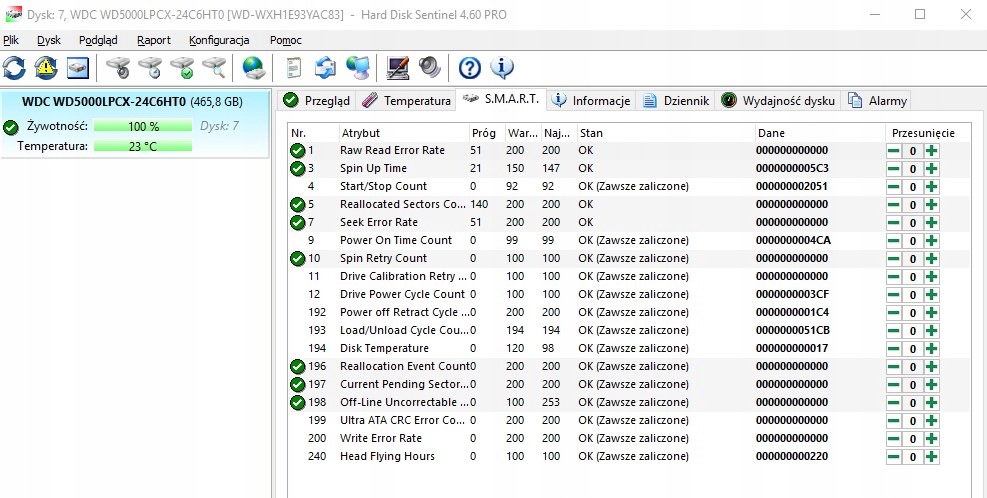The image size is (987, 498).
Task: Open the Plik menu
Action: [x=11, y=40]
